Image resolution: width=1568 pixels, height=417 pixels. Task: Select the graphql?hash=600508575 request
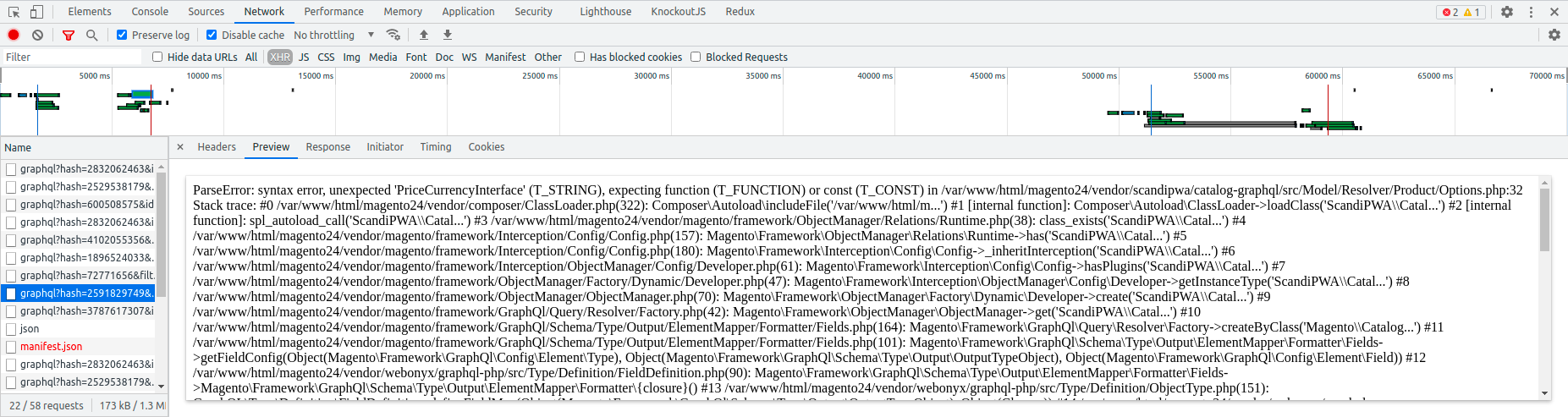coord(79,204)
